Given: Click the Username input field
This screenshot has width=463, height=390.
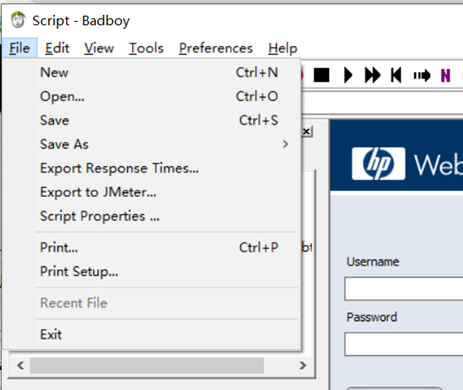Looking at the screenshot, I should (x=404, y=289).
